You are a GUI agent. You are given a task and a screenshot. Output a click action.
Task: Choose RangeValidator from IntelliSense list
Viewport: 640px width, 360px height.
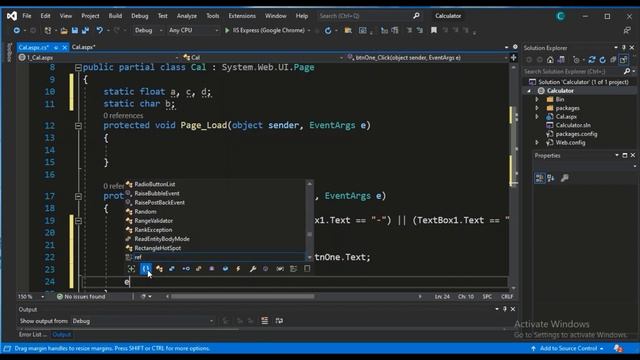pyautogui.click(x=153, y=221)
